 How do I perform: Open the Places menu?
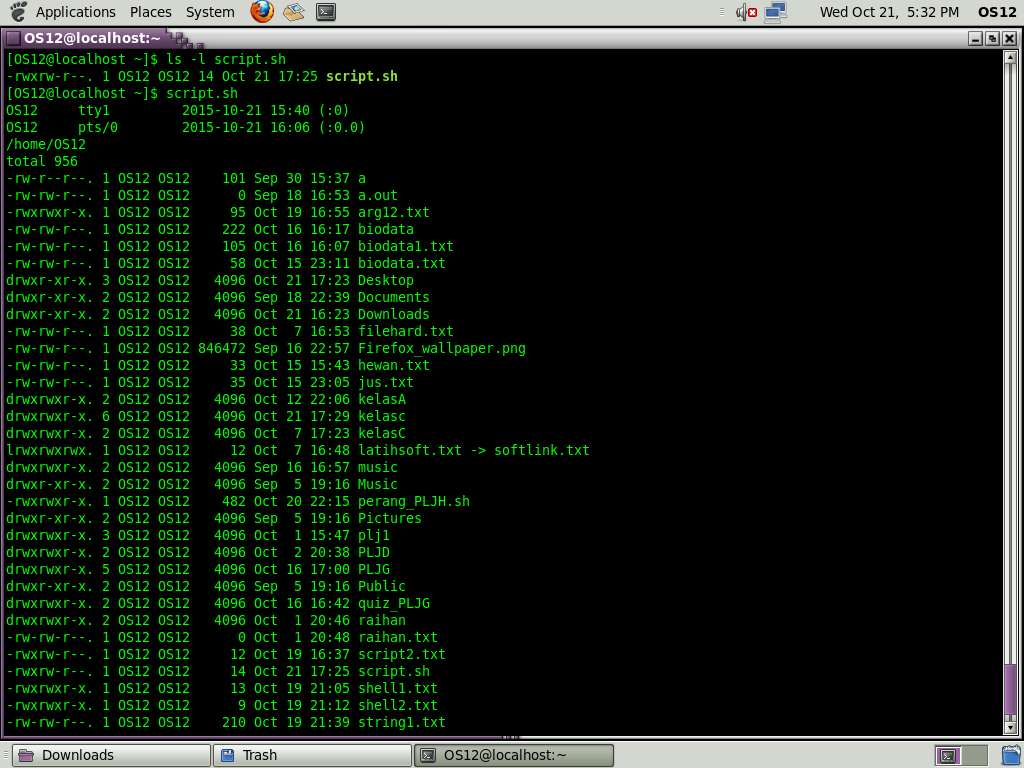pos(150,11)
